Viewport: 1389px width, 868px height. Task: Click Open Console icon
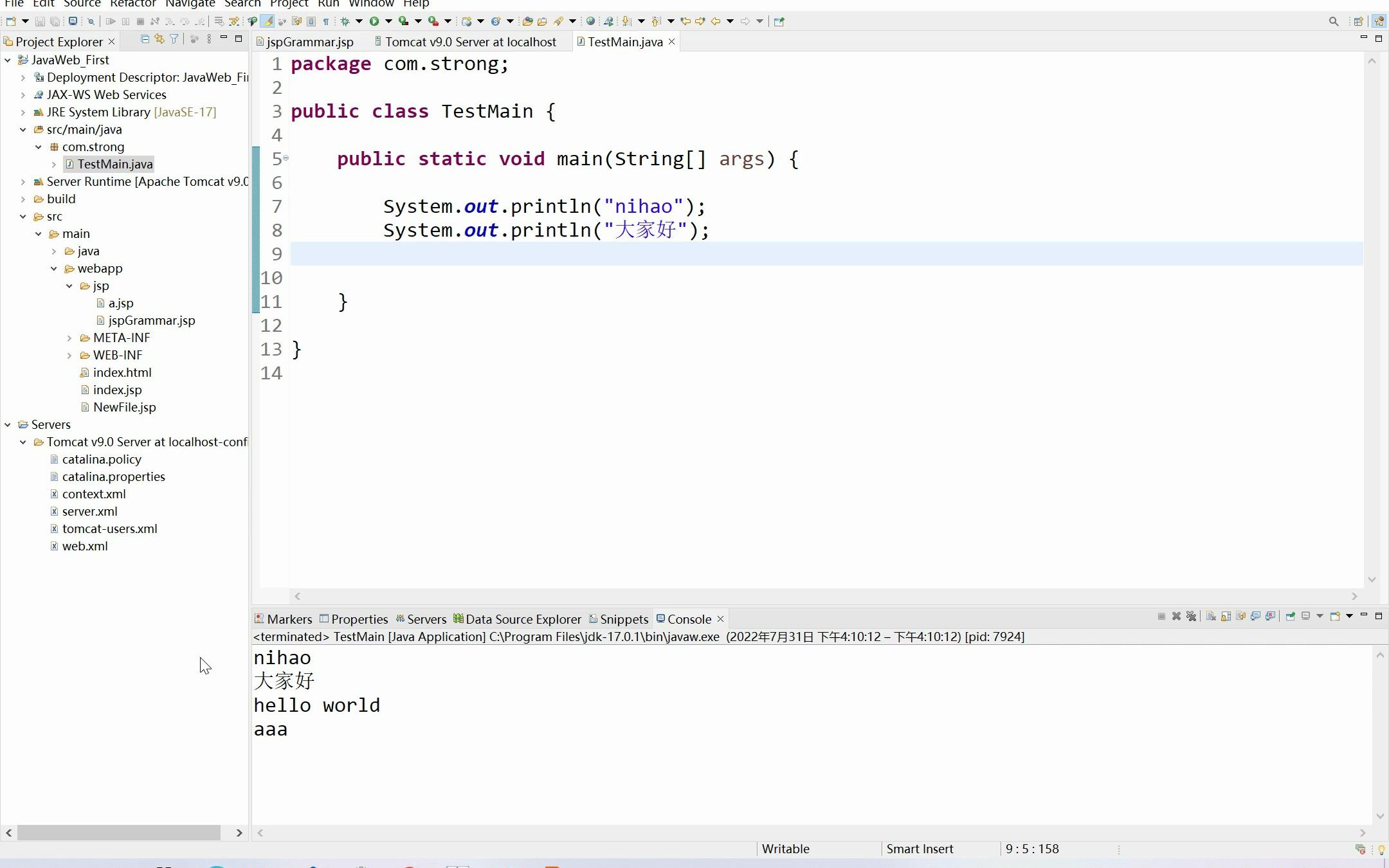tap(1335, 616)
